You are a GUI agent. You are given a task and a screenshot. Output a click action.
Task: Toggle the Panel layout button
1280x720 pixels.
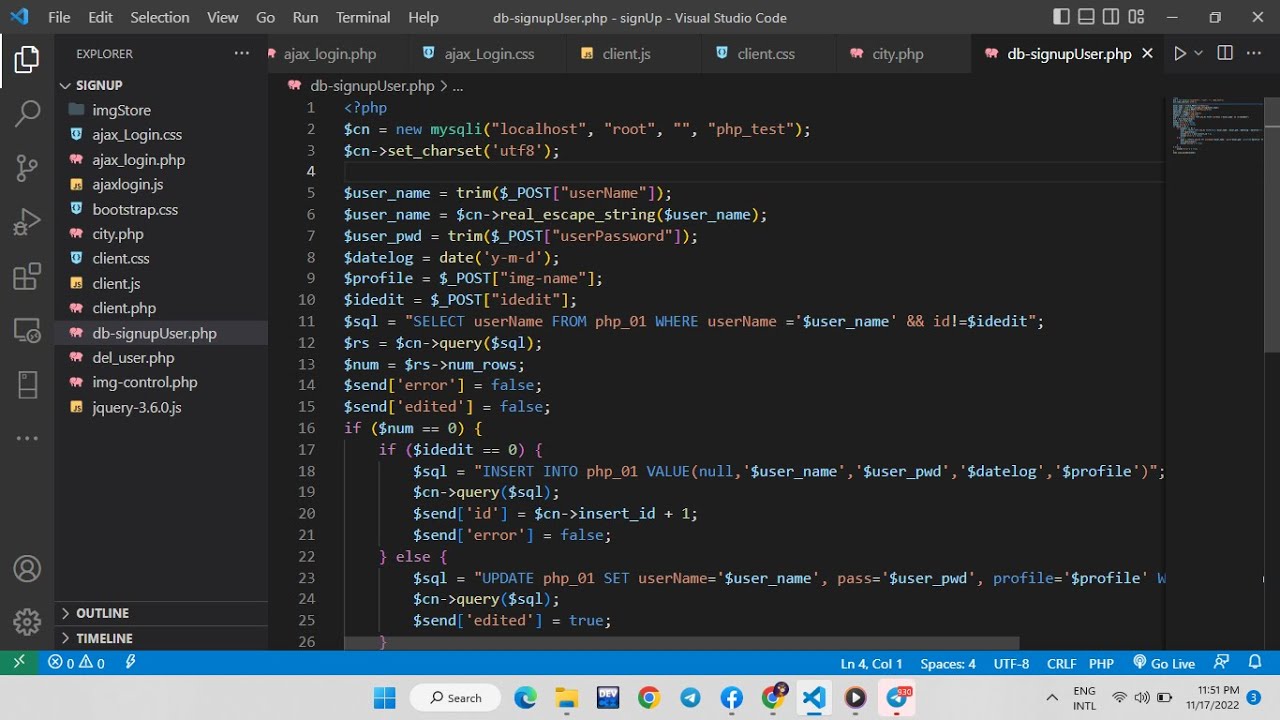point(1087,17)
